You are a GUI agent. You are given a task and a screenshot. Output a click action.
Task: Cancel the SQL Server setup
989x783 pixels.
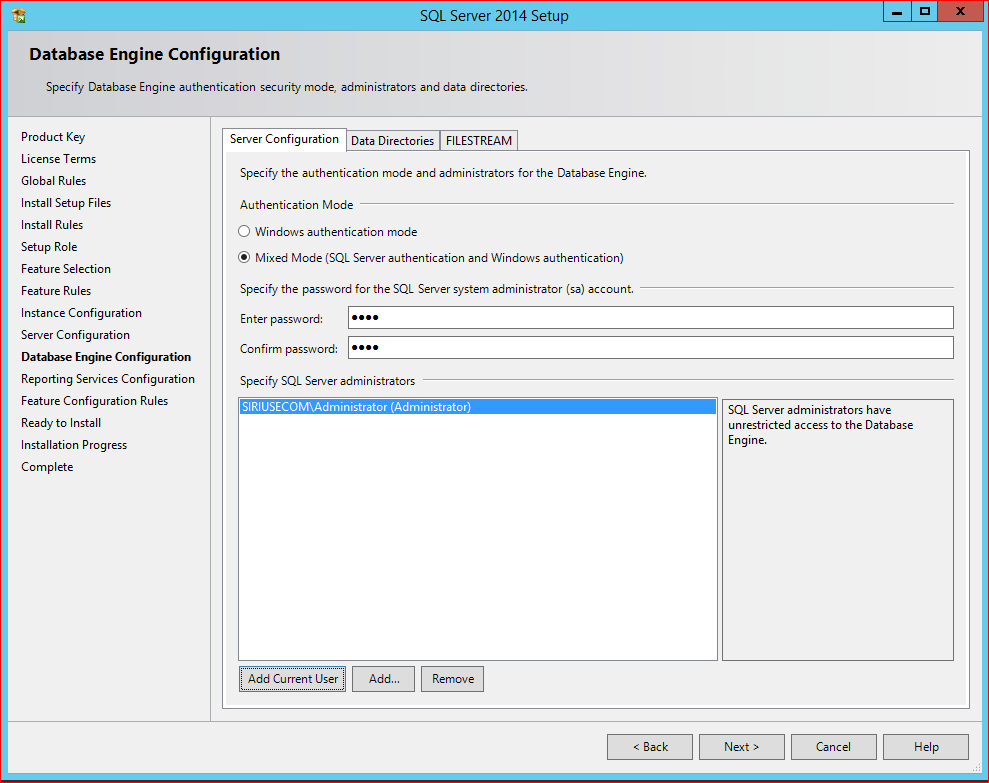[833, 747]
